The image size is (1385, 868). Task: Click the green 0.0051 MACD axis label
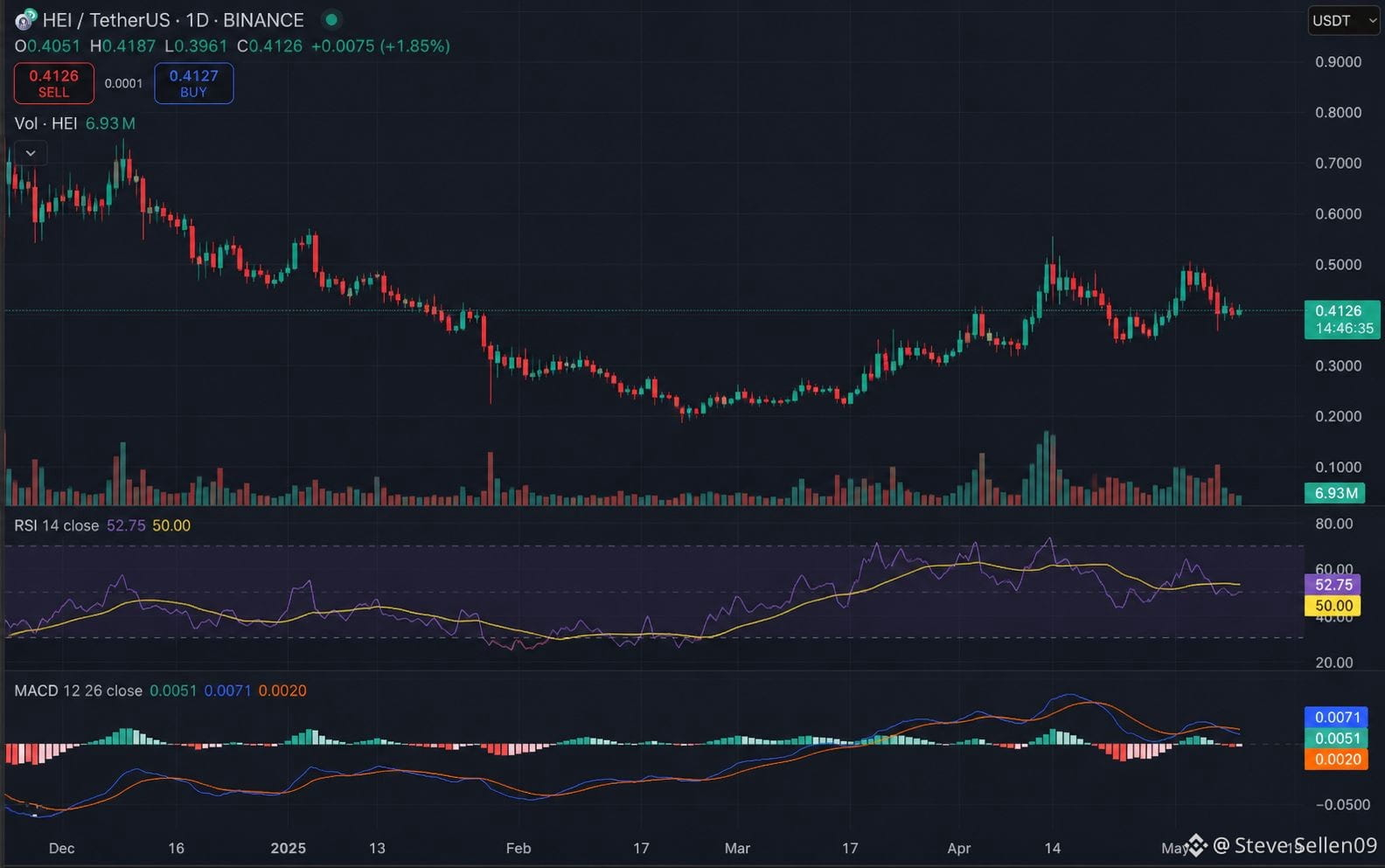coord(1337,739)
